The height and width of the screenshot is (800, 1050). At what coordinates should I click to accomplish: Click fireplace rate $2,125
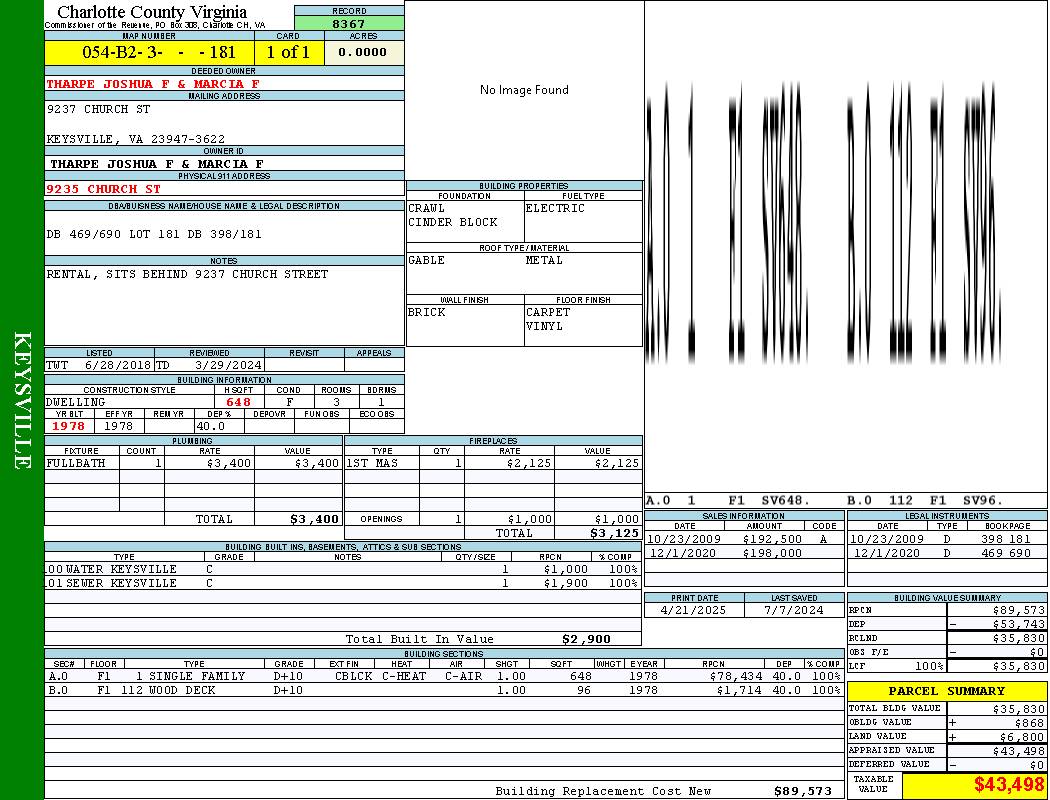click(x=529, y=463)
